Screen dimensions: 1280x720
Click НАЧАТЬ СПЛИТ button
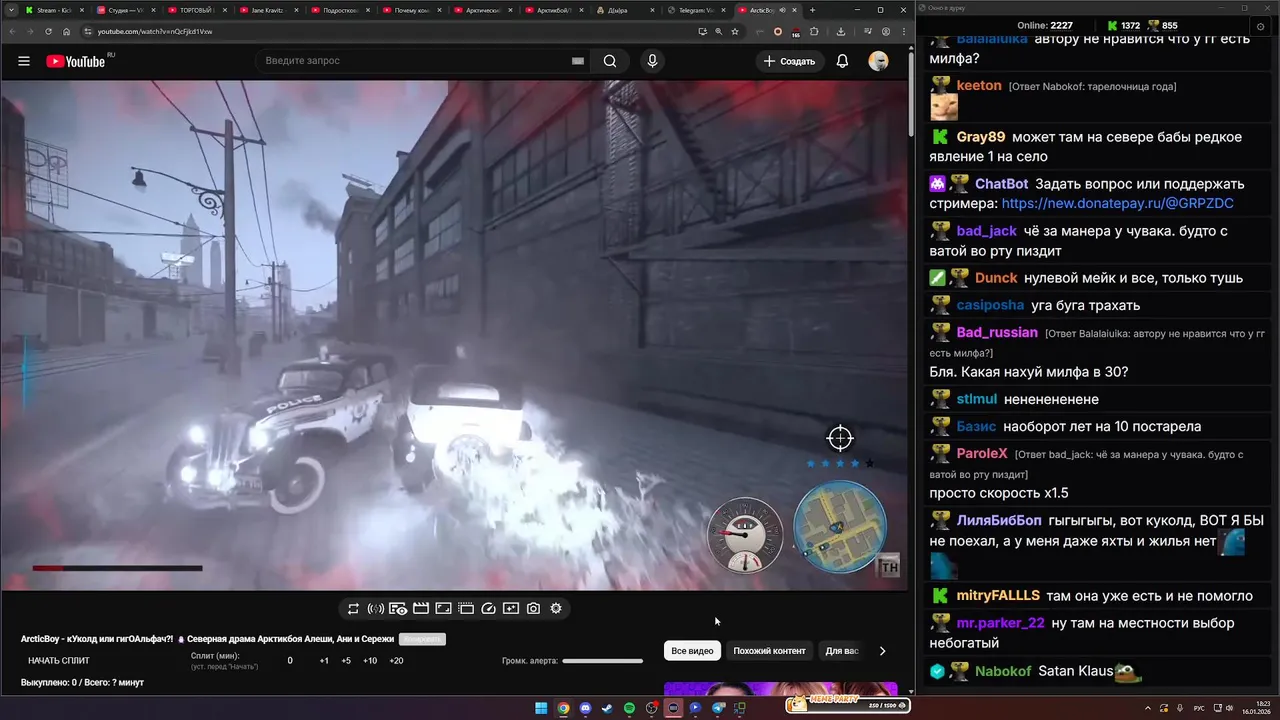58,661
